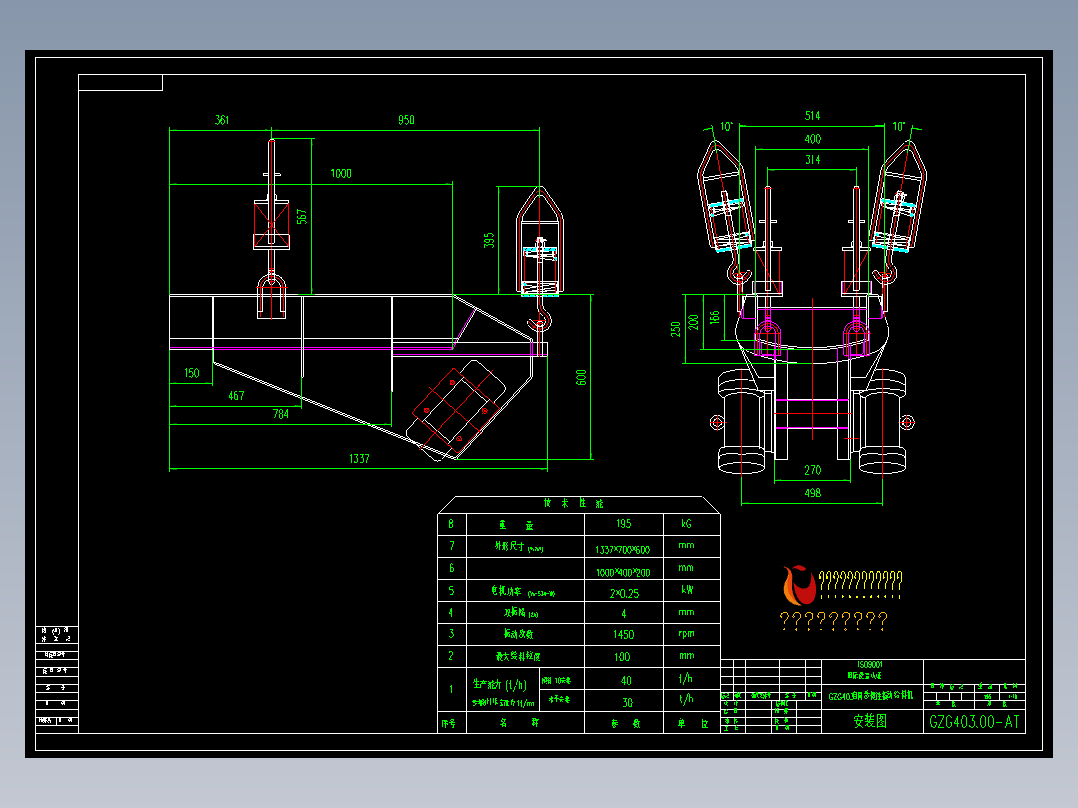Select the 270 dimension text
This screenshot has height=808, width=1078.
[x=813, y=470]
